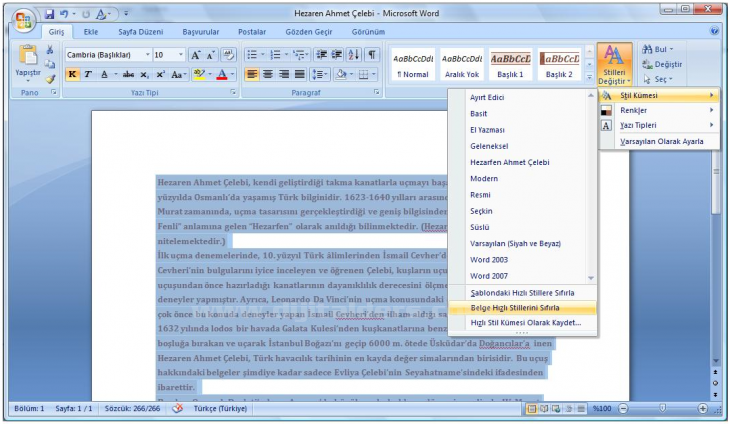Screen dimensions: 730x424
Task: Open the Paragraf dialog launcher
Action: point(376,93)
